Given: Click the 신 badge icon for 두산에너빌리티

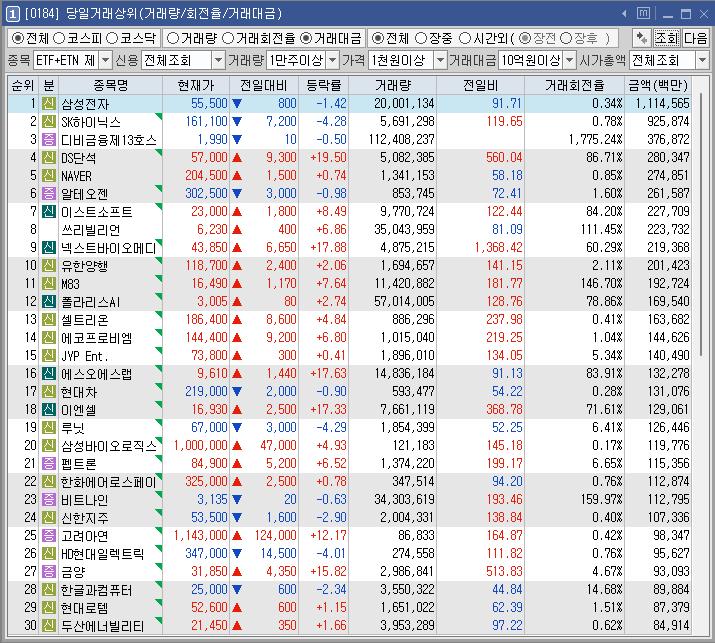Looking at the screenshot, I should 49,625.
